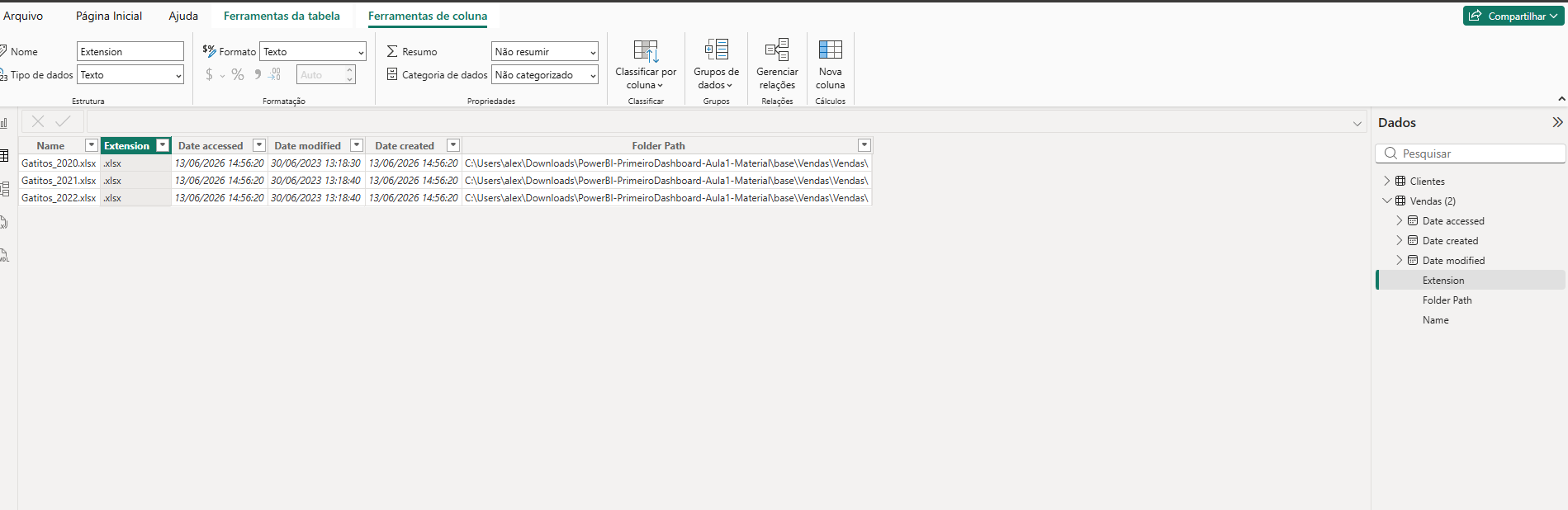
Task: Select the Ferramentas de coluna tab
Action: tap(428, 16)
